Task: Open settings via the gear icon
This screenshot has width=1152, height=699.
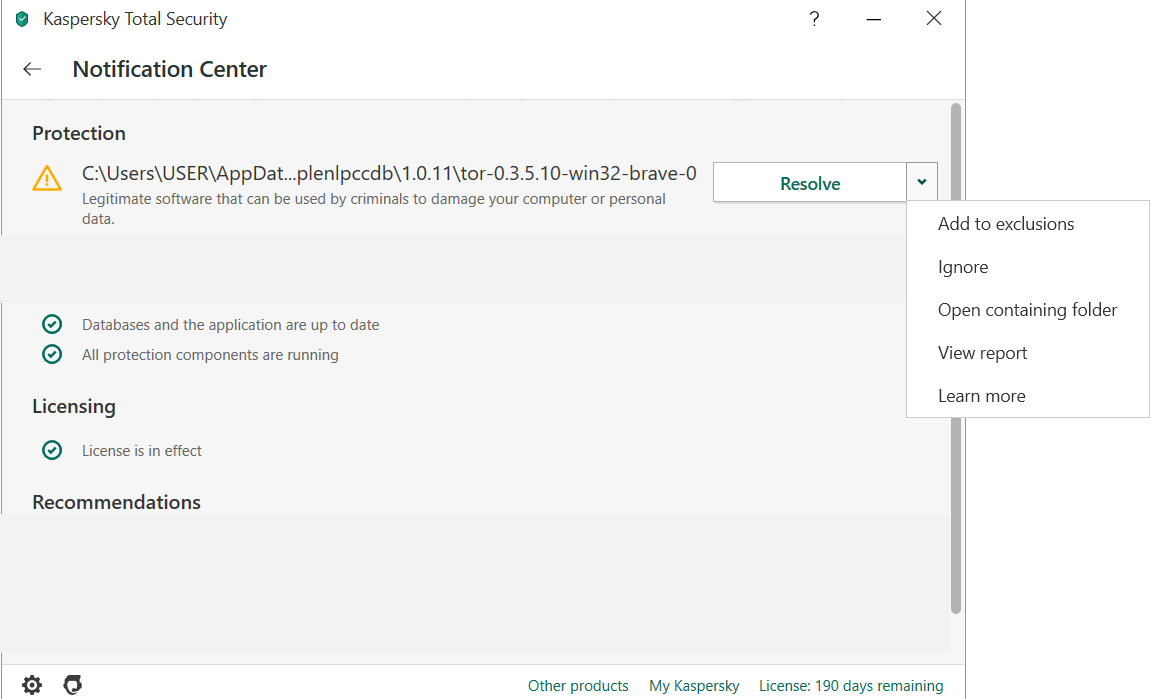Action: pos(32,685)
